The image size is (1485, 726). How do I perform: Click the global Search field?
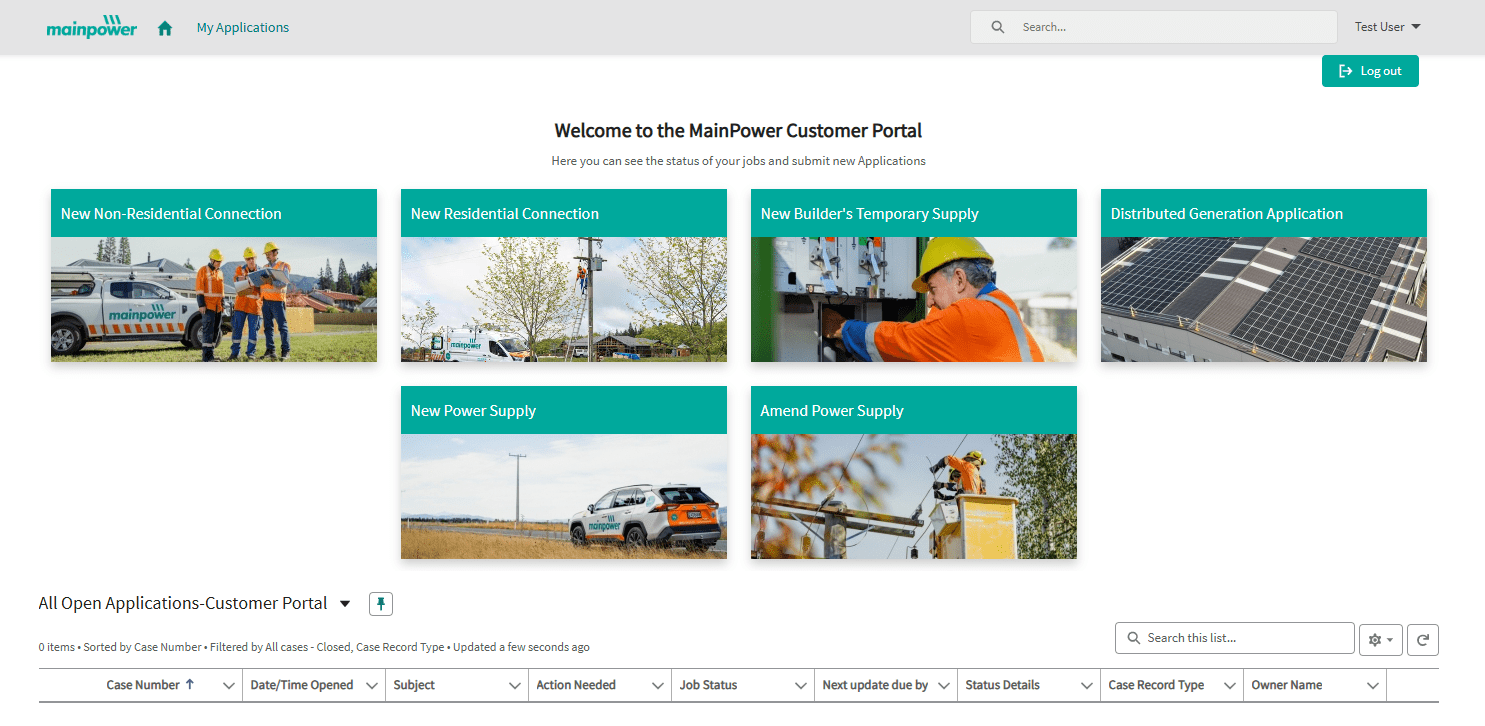tap(1153, 27)
